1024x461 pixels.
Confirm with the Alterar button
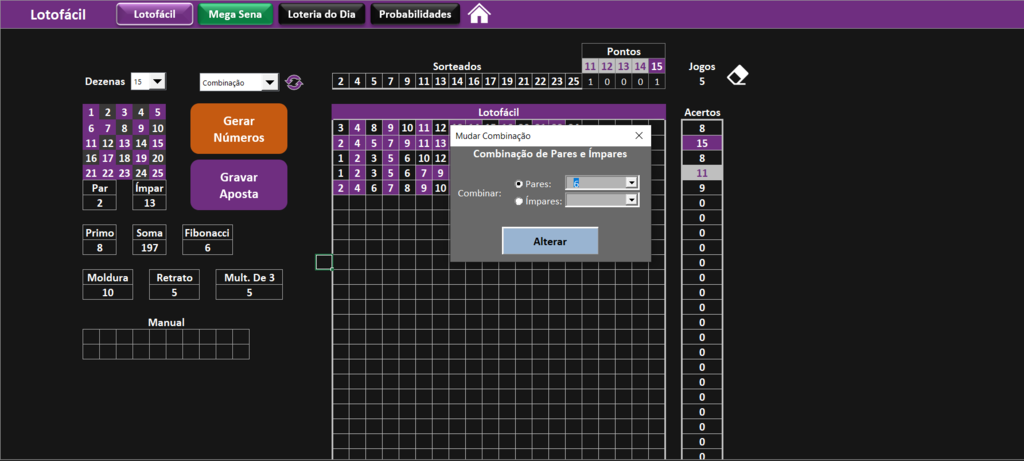[x=550, y=241]
